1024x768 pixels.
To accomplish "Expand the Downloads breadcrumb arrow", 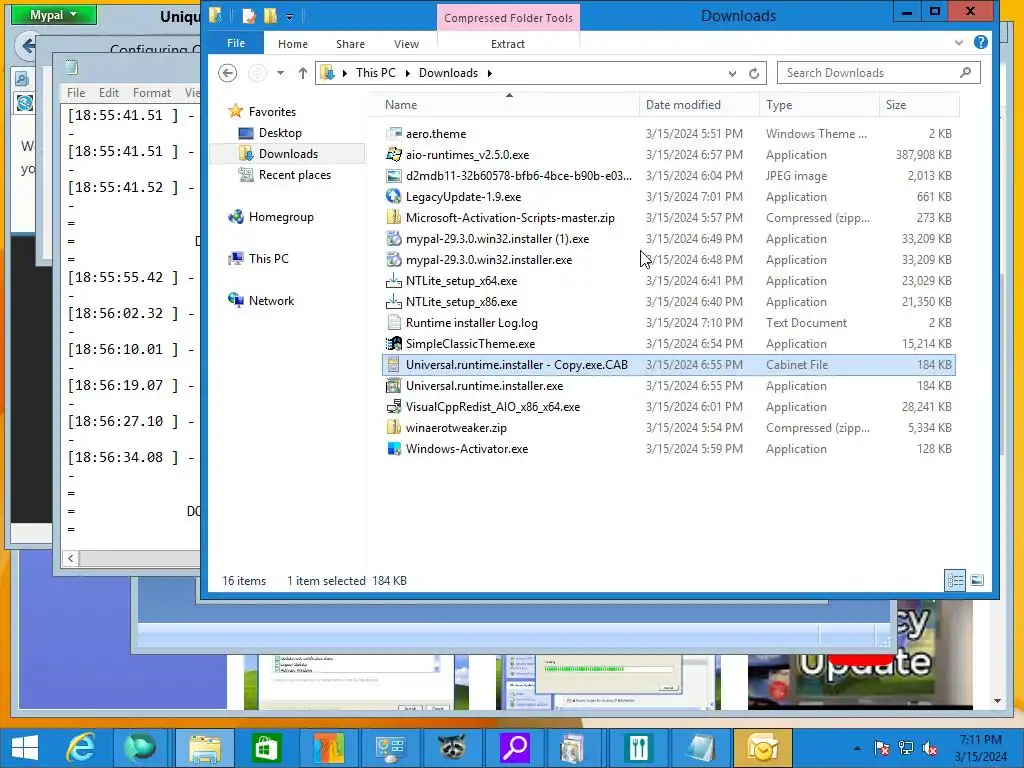I will coord(489,73).
